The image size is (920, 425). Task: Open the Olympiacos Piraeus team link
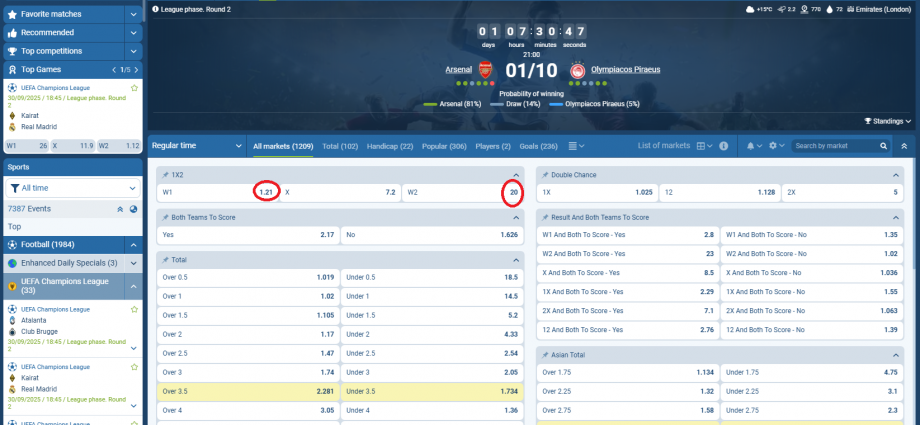tap(625, 69)
